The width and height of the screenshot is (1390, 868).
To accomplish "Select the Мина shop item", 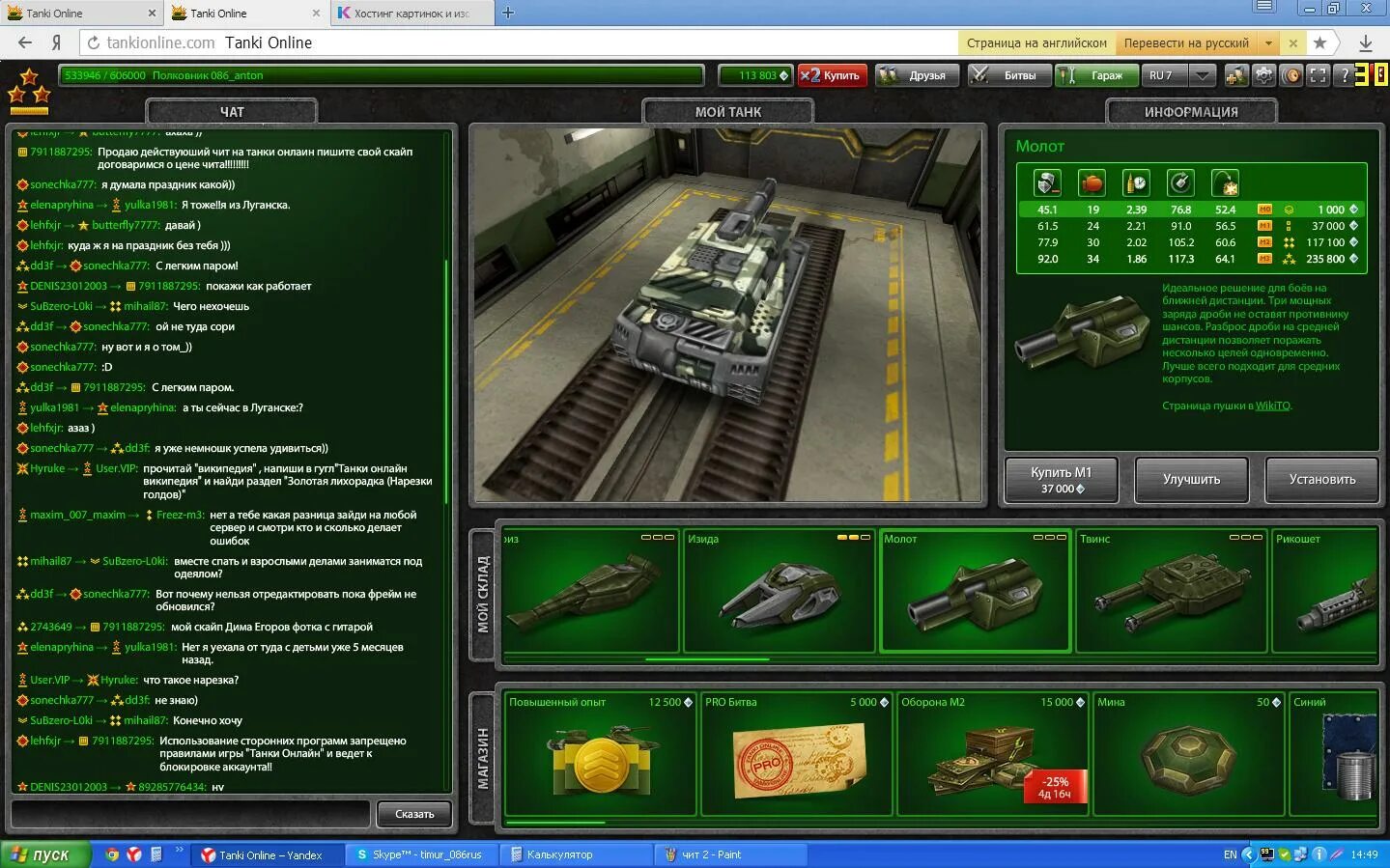I will pyautogui.click(x=1188, y=754).
